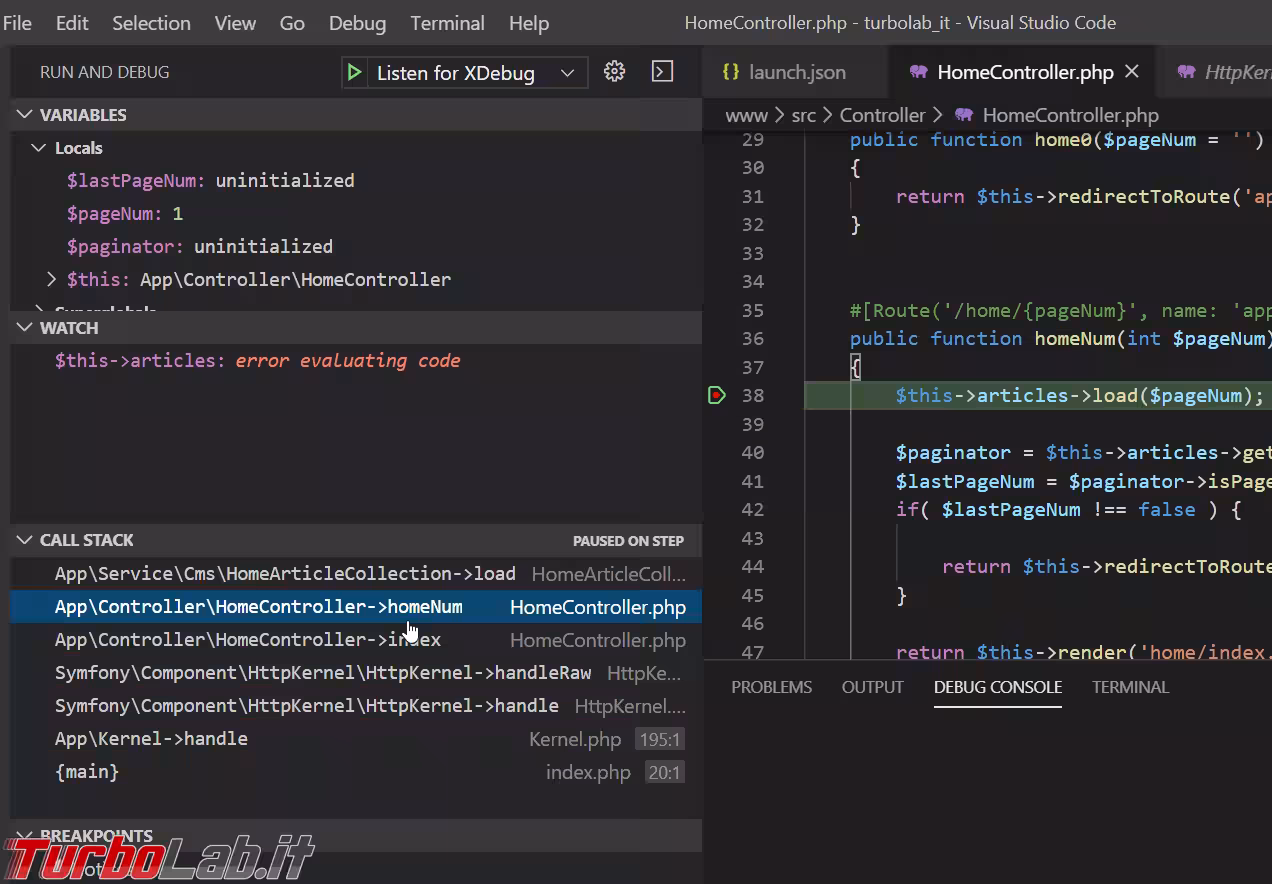Open the Listen for XDebug configuration dropdown

(x=567, y=73)
